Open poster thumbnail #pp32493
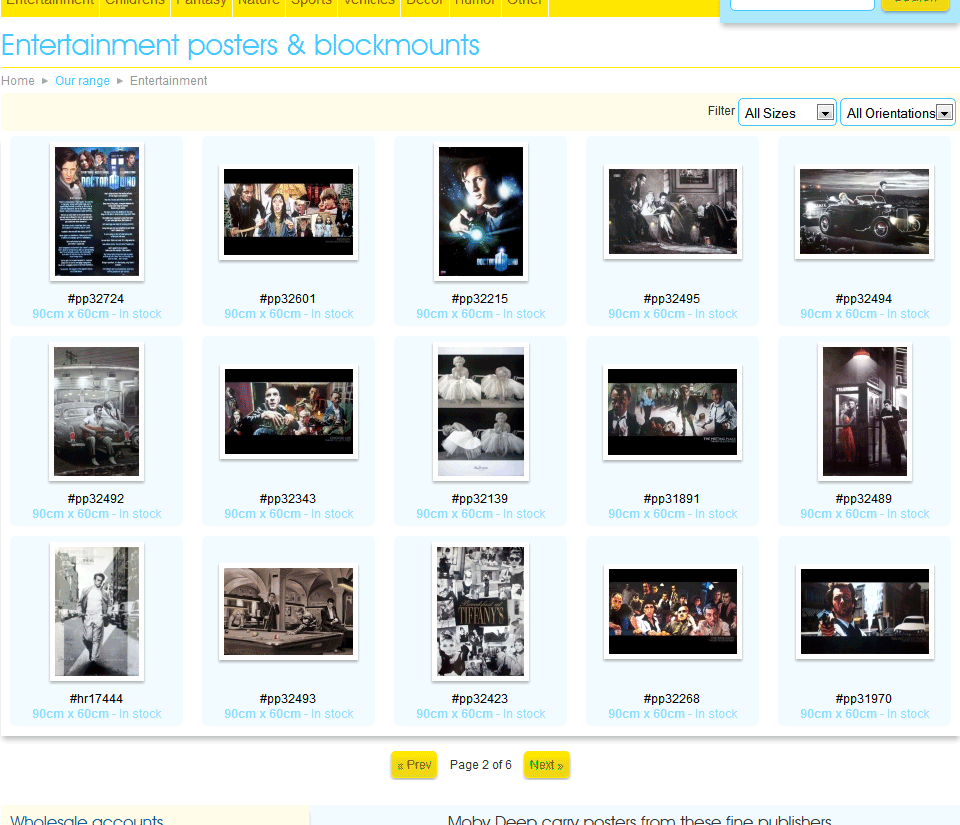Screen dimensions: 960x825 pyautogui.click(x=288, y=612)
